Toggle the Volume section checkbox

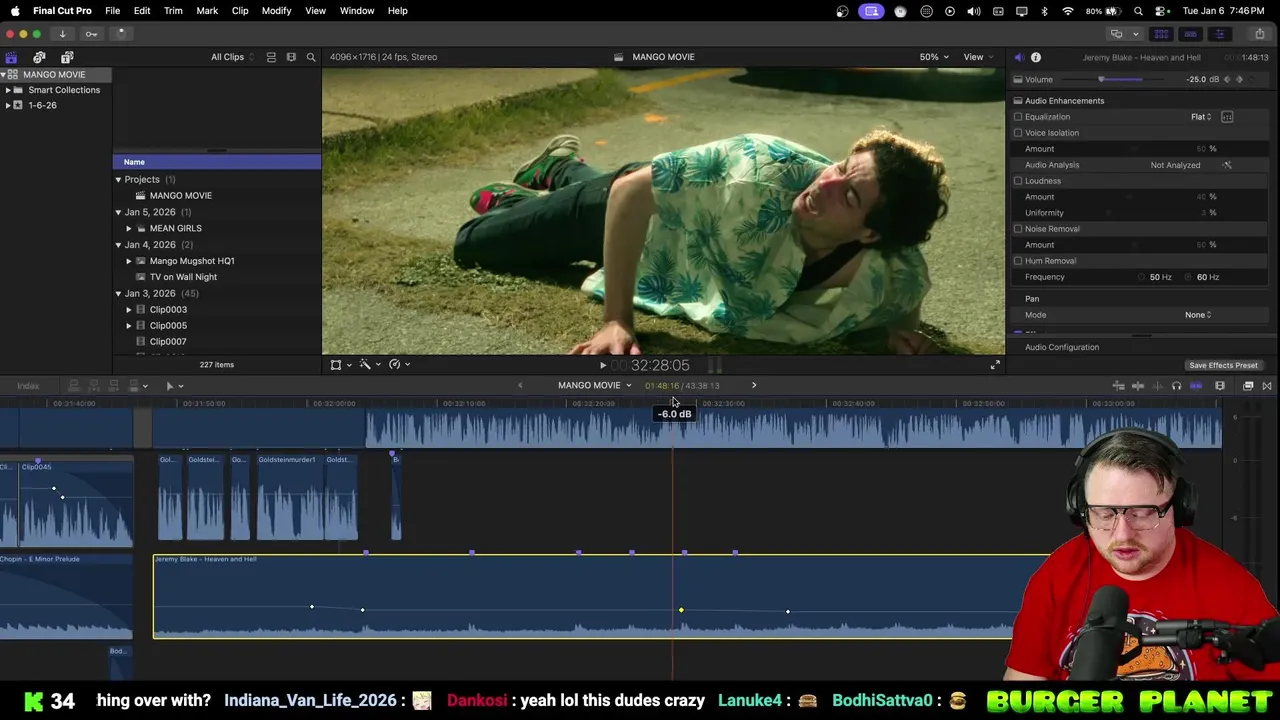(1018, 80)
